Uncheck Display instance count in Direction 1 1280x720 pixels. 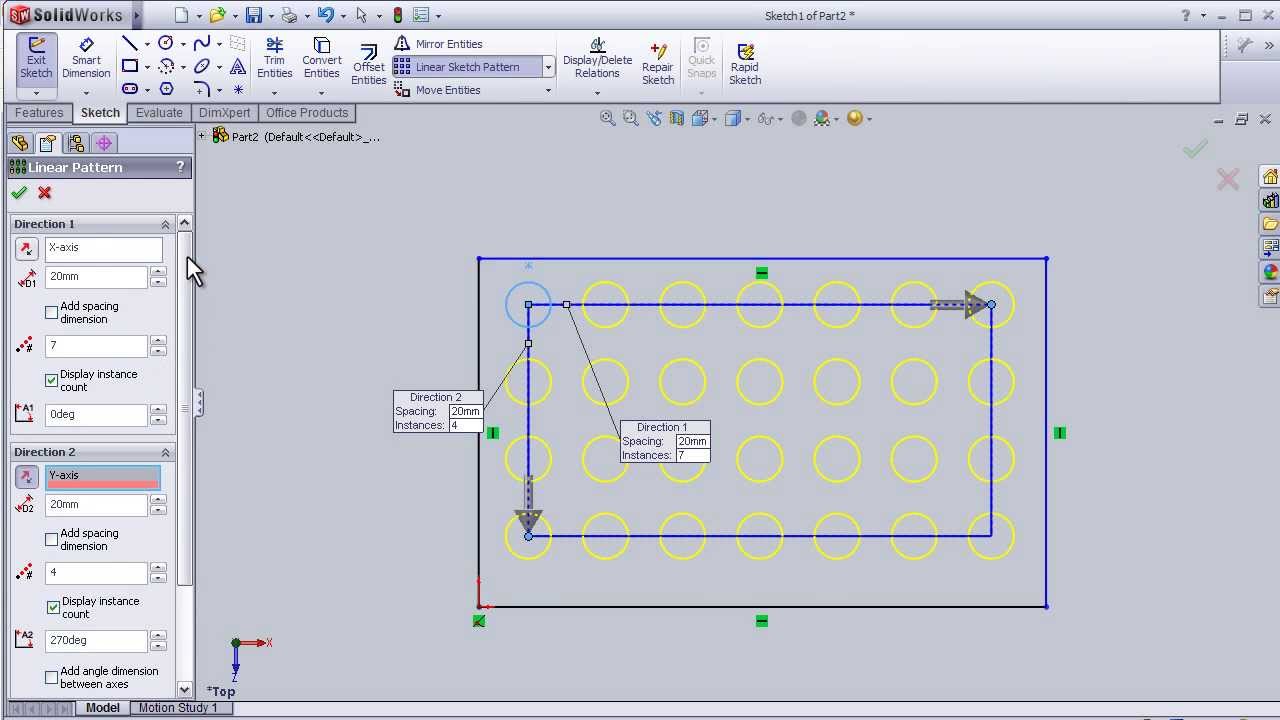(52, 380)
